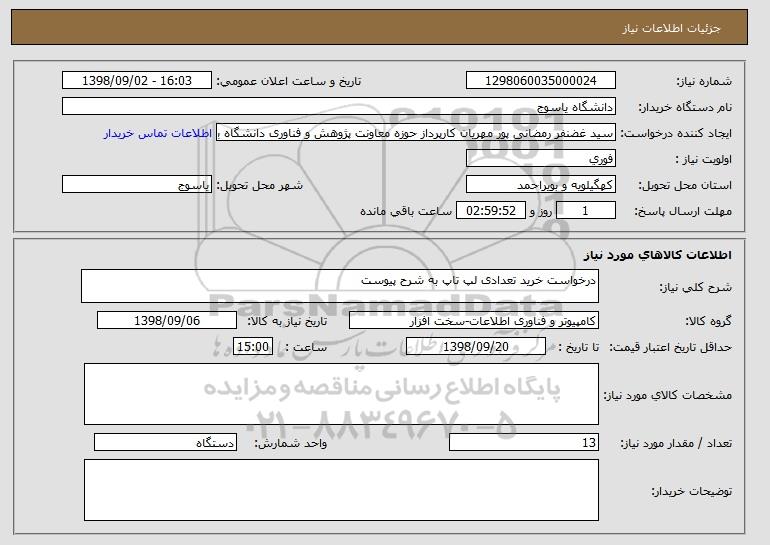The width and height of the screenshot is (770, 545).
Task: Click the label 'استان محل تحویل'
Action: 685,186
